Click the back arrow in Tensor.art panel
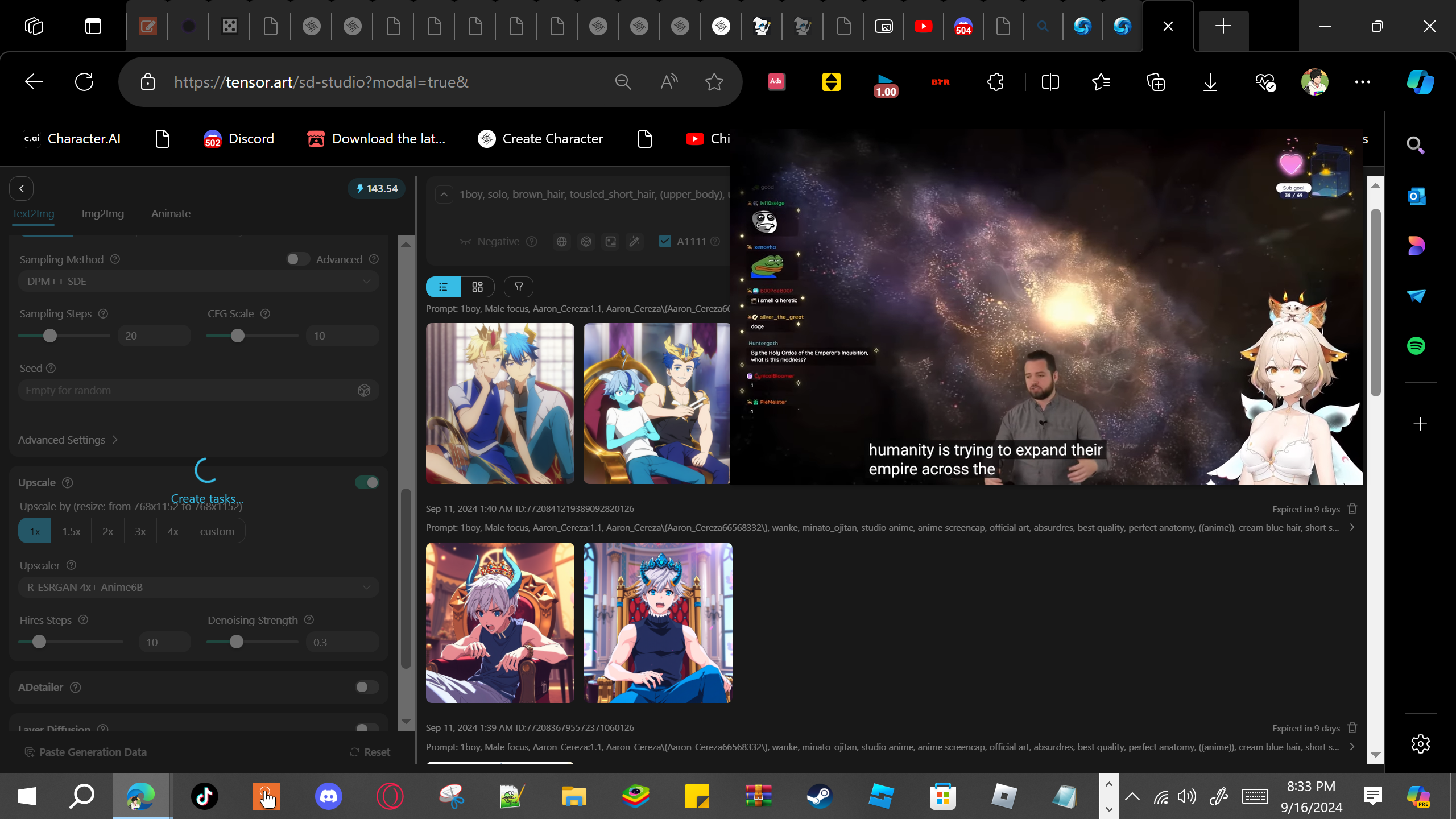 pos(22,188)
